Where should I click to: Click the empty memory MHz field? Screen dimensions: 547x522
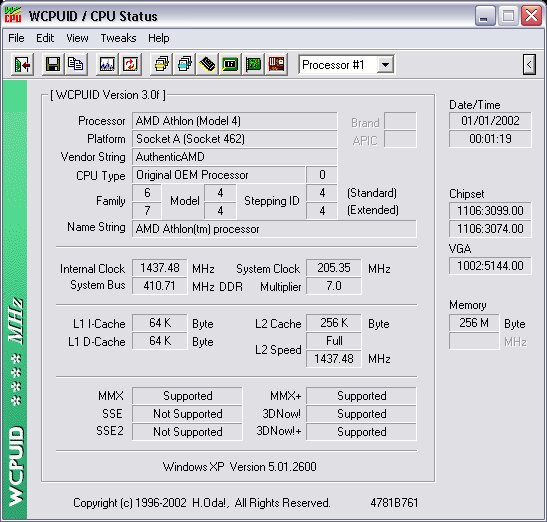tap(474, 341)
